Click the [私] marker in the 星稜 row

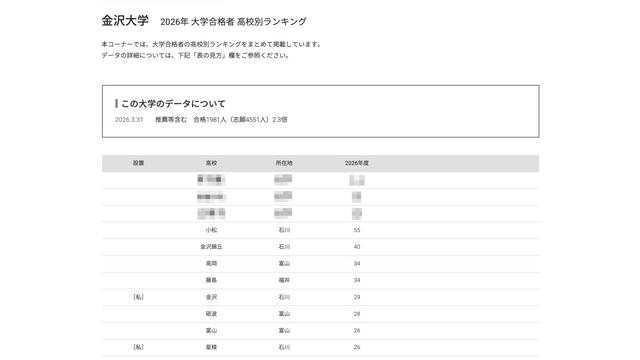click(138, 347)
